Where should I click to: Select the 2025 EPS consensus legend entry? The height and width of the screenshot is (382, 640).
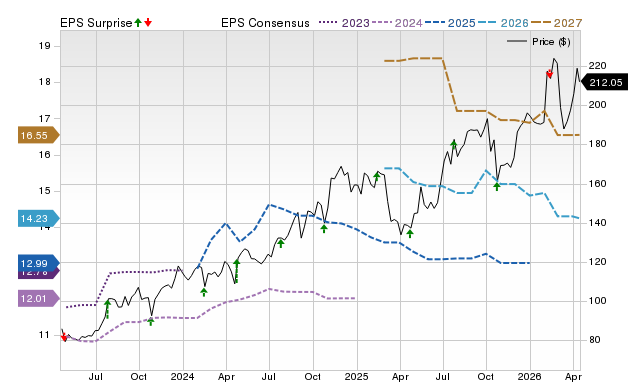point(450,23)
